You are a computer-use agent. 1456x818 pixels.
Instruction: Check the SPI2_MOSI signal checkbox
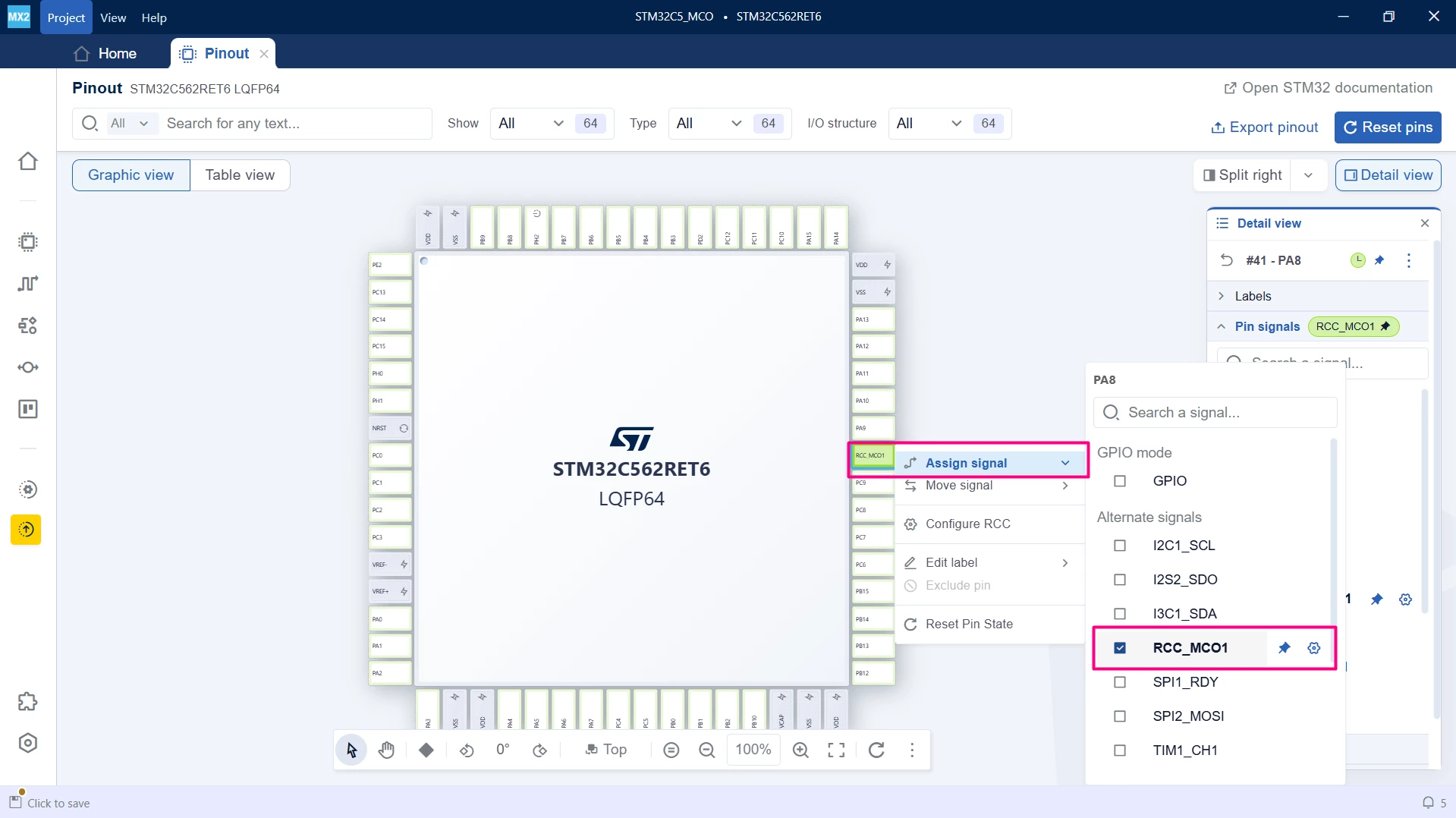[1120, 716]
